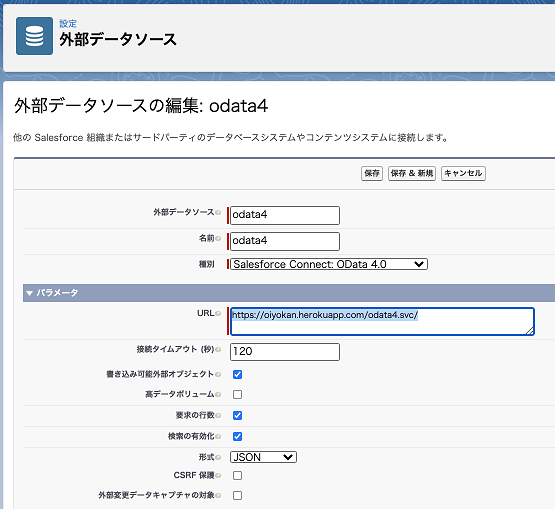Viewport: 555px width, 509px height.
Task: Click the キャンセル button
Action: (463, 173)
